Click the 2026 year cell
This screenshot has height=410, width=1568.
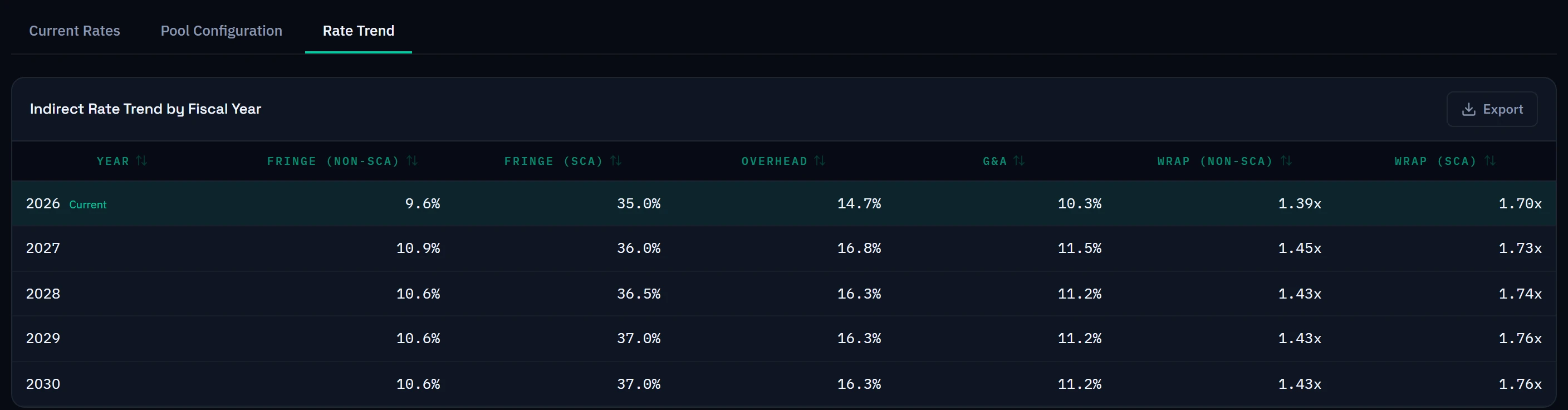point(43,203)
